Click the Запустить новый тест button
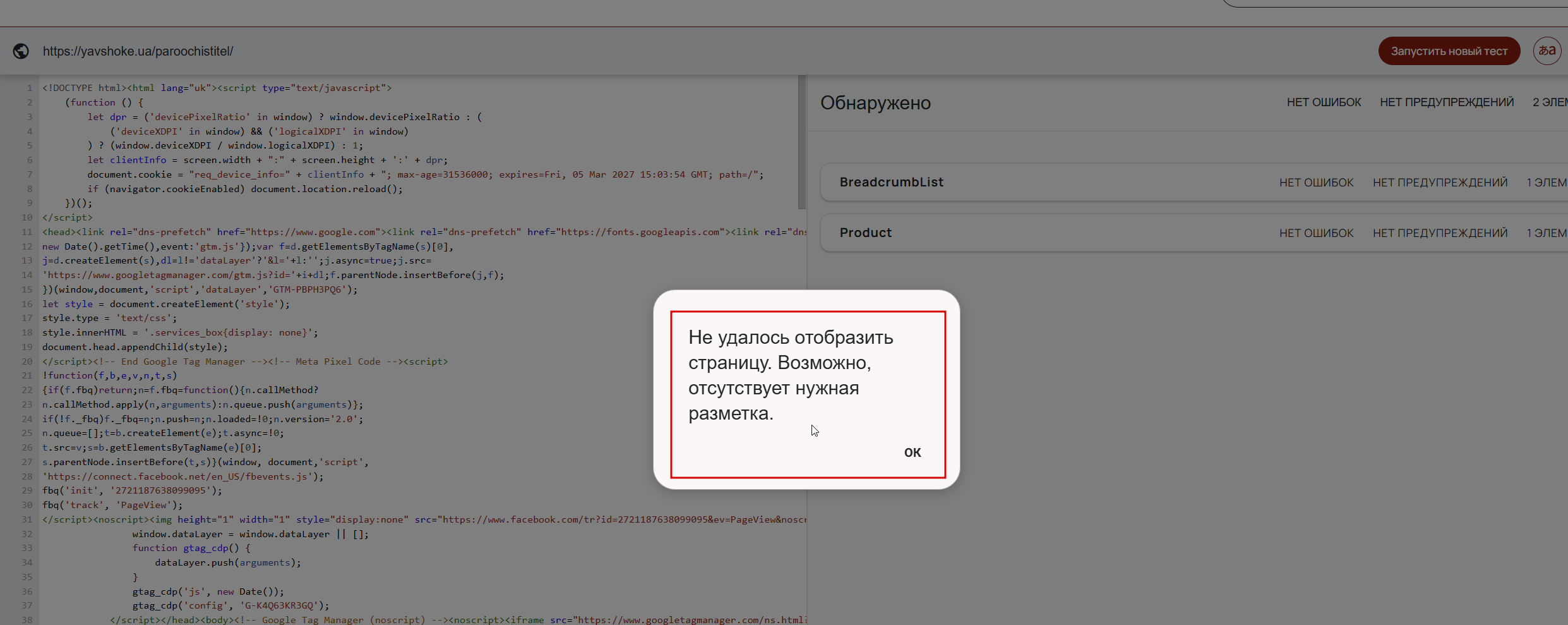 (x=1449, y=51)
